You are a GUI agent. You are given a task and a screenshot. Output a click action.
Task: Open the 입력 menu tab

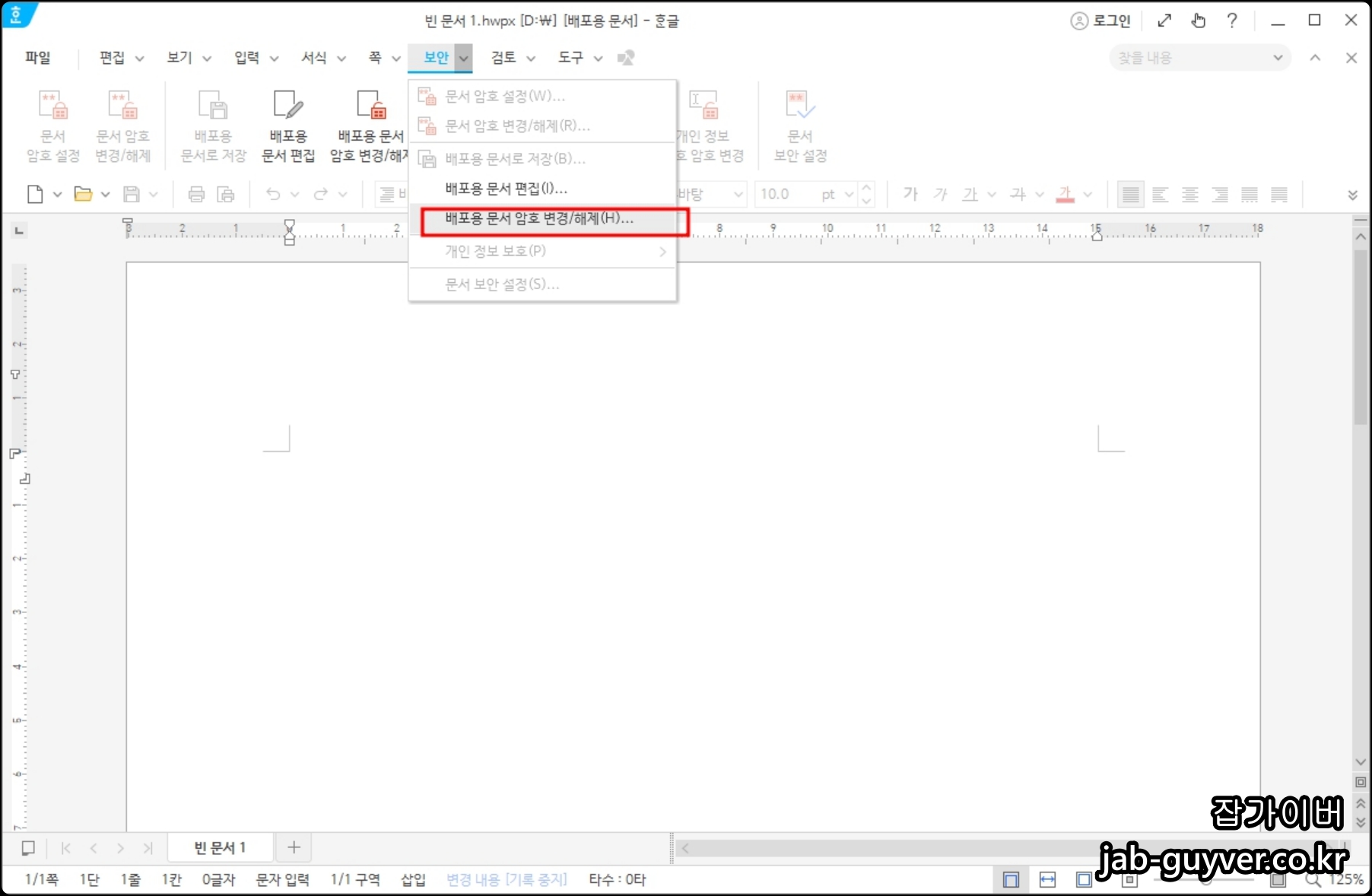246,58
